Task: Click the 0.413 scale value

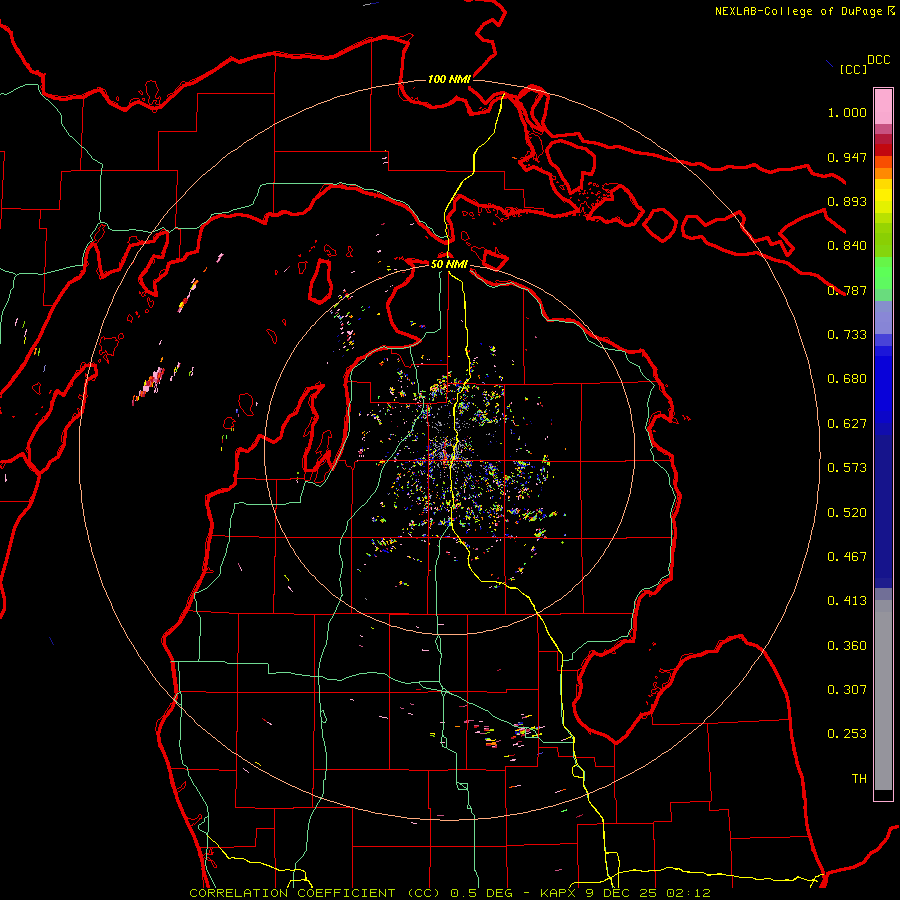Action: [847, 601]
